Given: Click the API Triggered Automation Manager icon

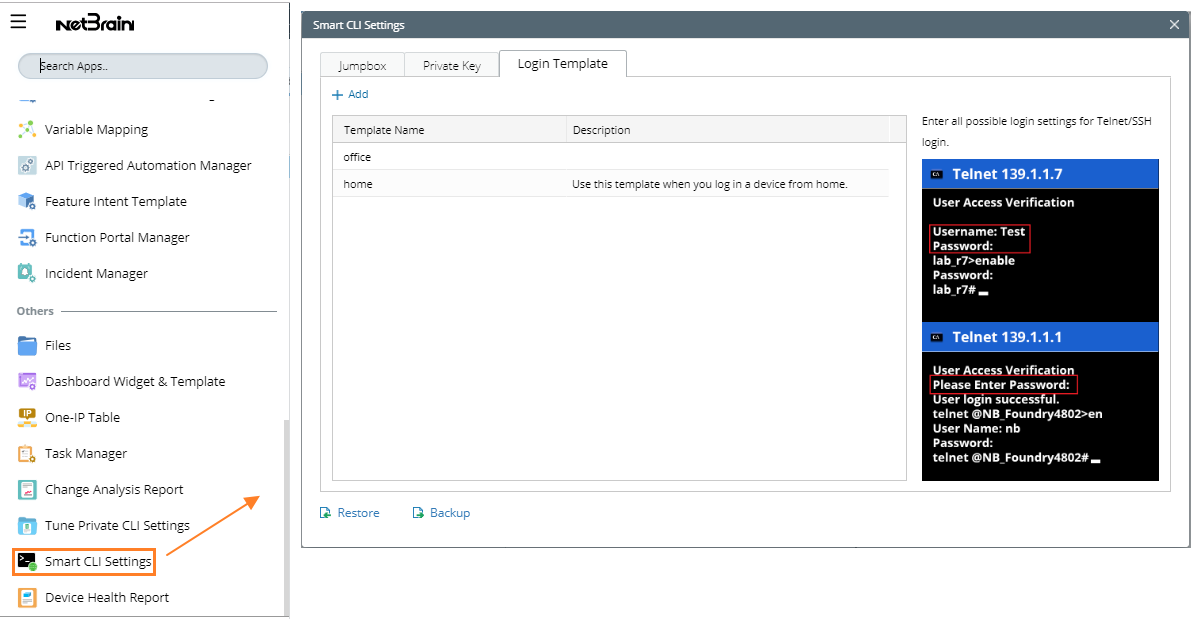Looking at the screenshot, I should 27,166.
